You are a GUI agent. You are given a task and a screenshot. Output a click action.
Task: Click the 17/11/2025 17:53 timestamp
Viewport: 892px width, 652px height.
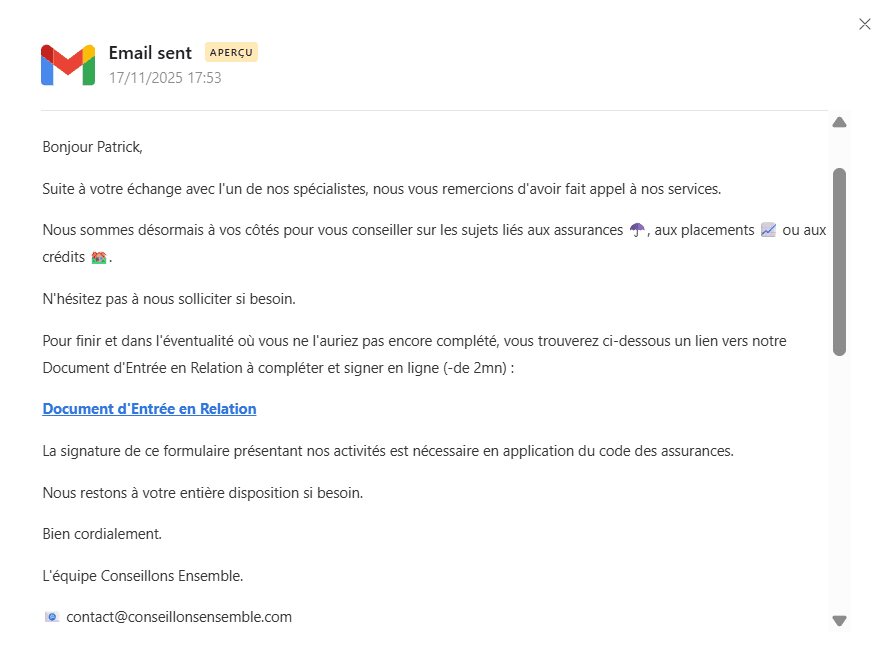tap(165, 77)
